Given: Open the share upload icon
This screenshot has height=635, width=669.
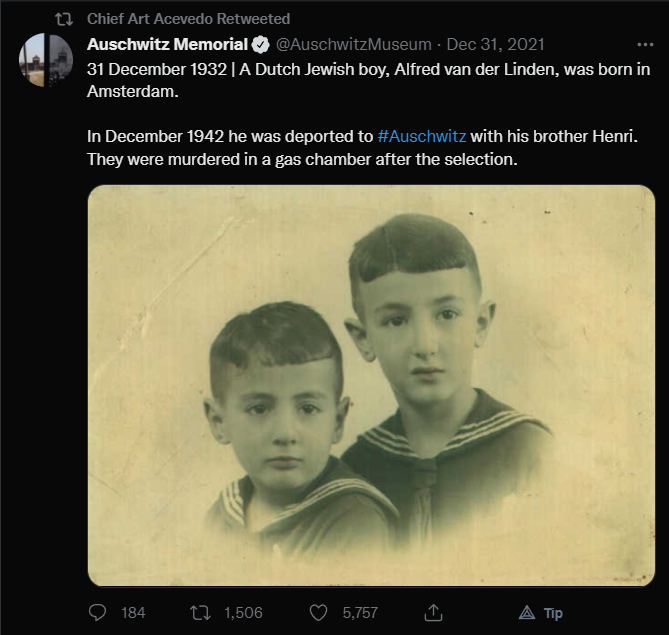Looking at the screenshot, I should point(433,612).
